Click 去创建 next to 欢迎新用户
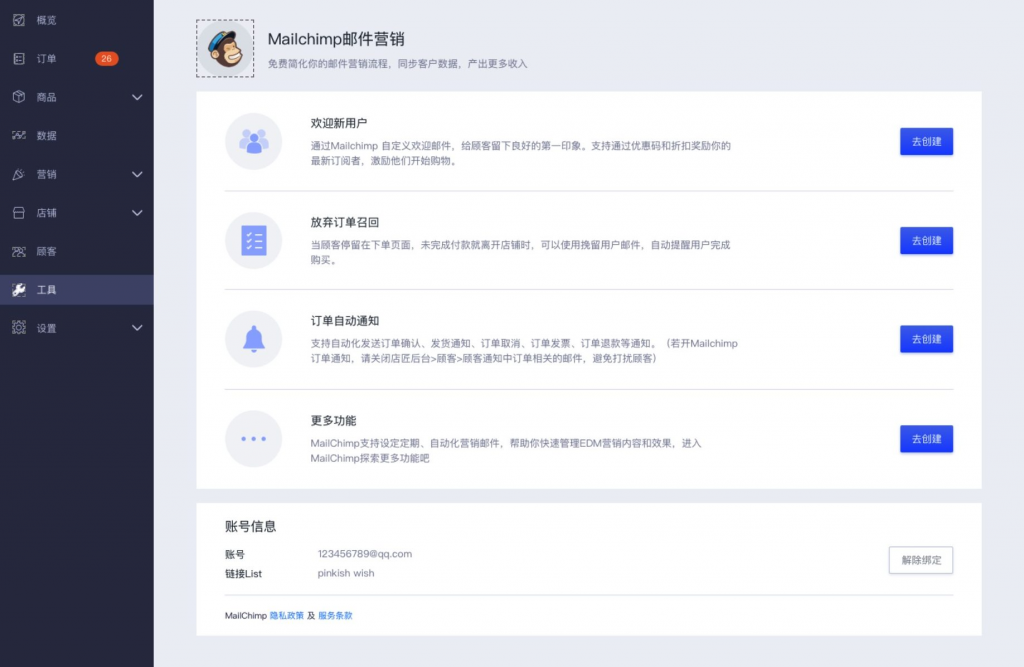This screenshot has height=667, width=1024. pyautogui.click(x=925, y=142)
